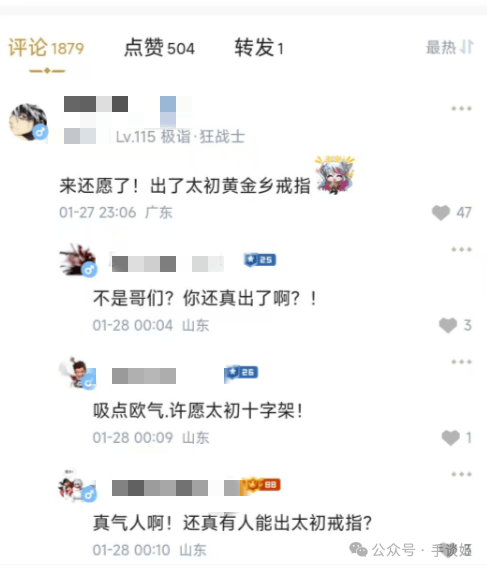The image size is (487, 569).
Task: Open the top commenter's avatar
Action: (x=28, y=122)
